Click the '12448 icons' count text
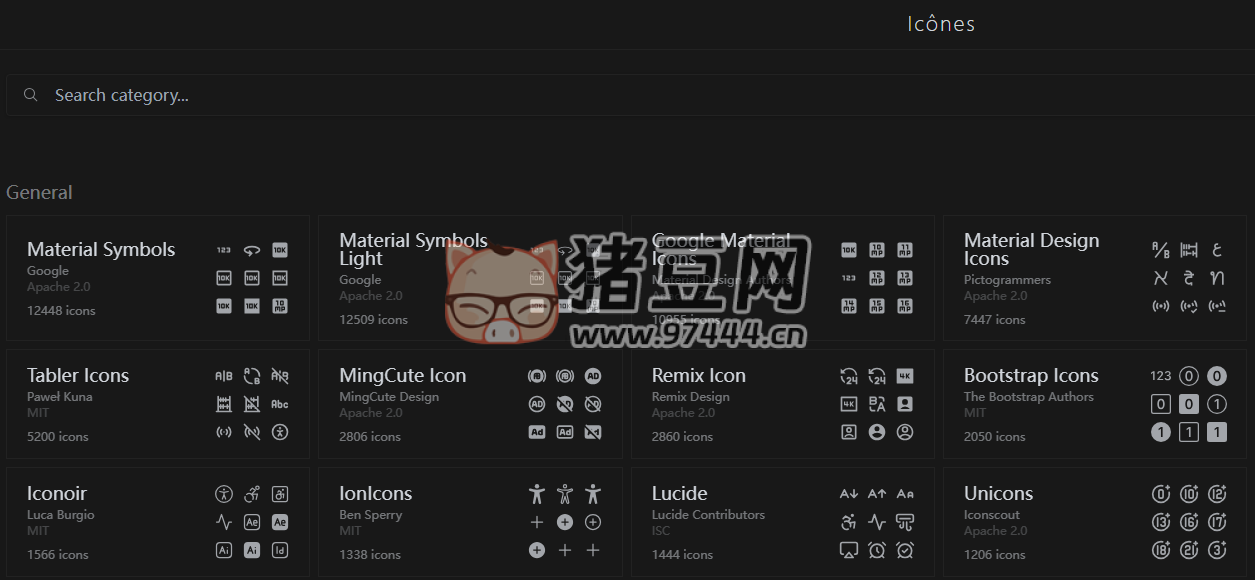This screenshot has height=580, width=1255. click(61, 311)
